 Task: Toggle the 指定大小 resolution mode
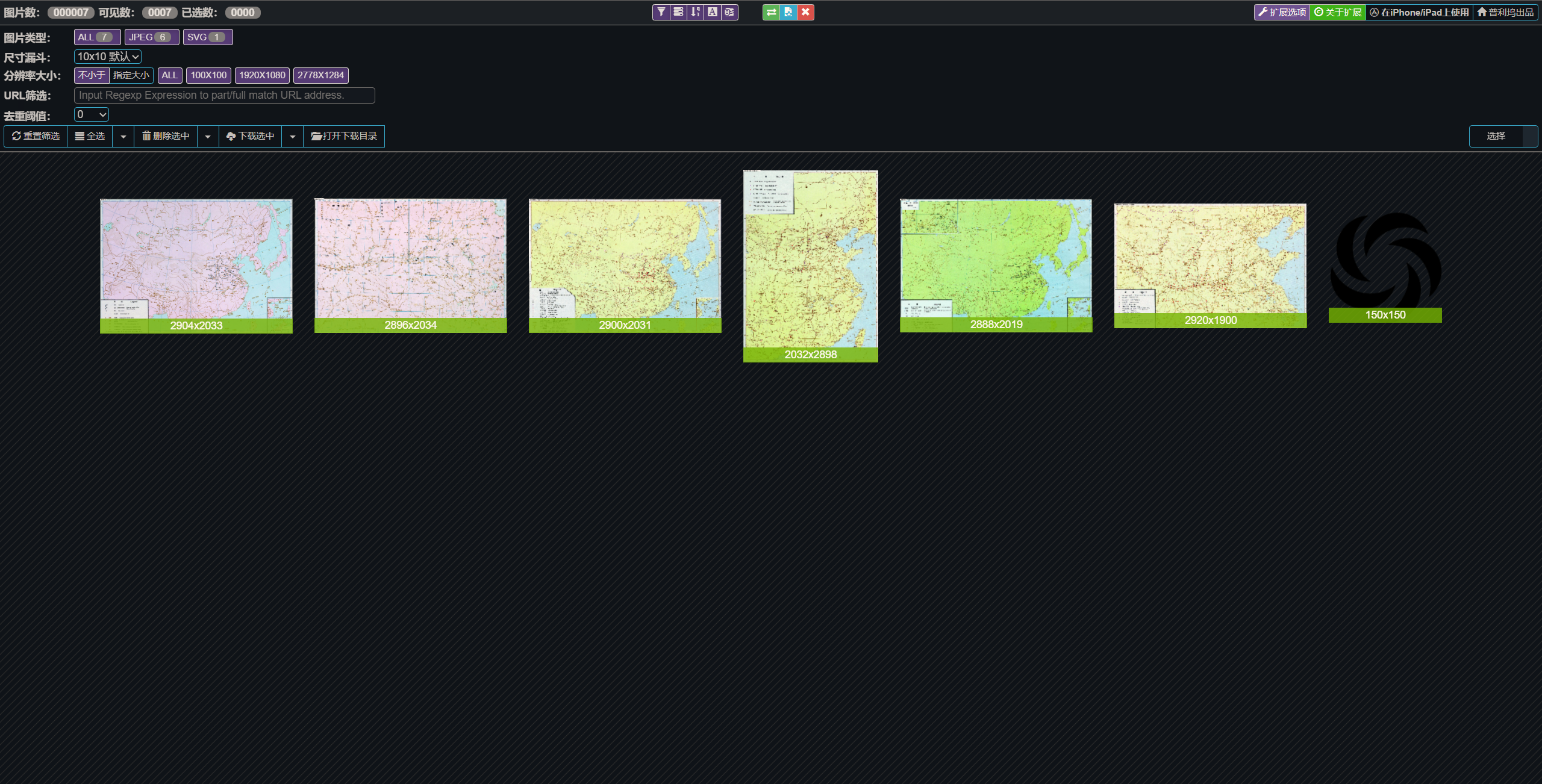click(x=131, y=75)
